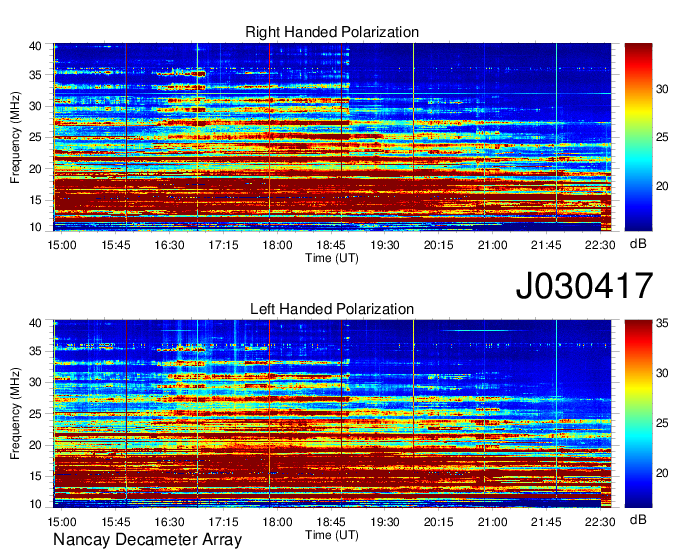Viewport: 680px width, 552px height.
Task: Click the 25 dB tick on the top colorbar
Action: pos(662,137)
